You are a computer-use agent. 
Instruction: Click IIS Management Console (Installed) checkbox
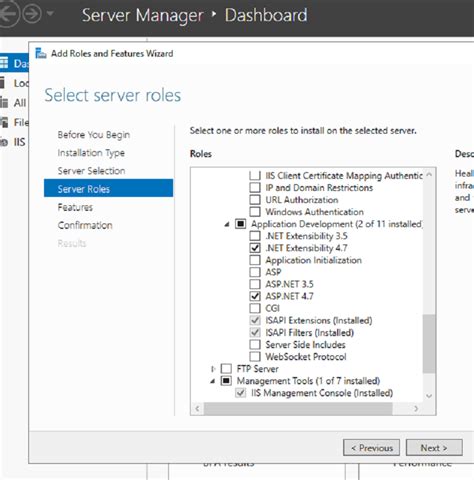240,393
